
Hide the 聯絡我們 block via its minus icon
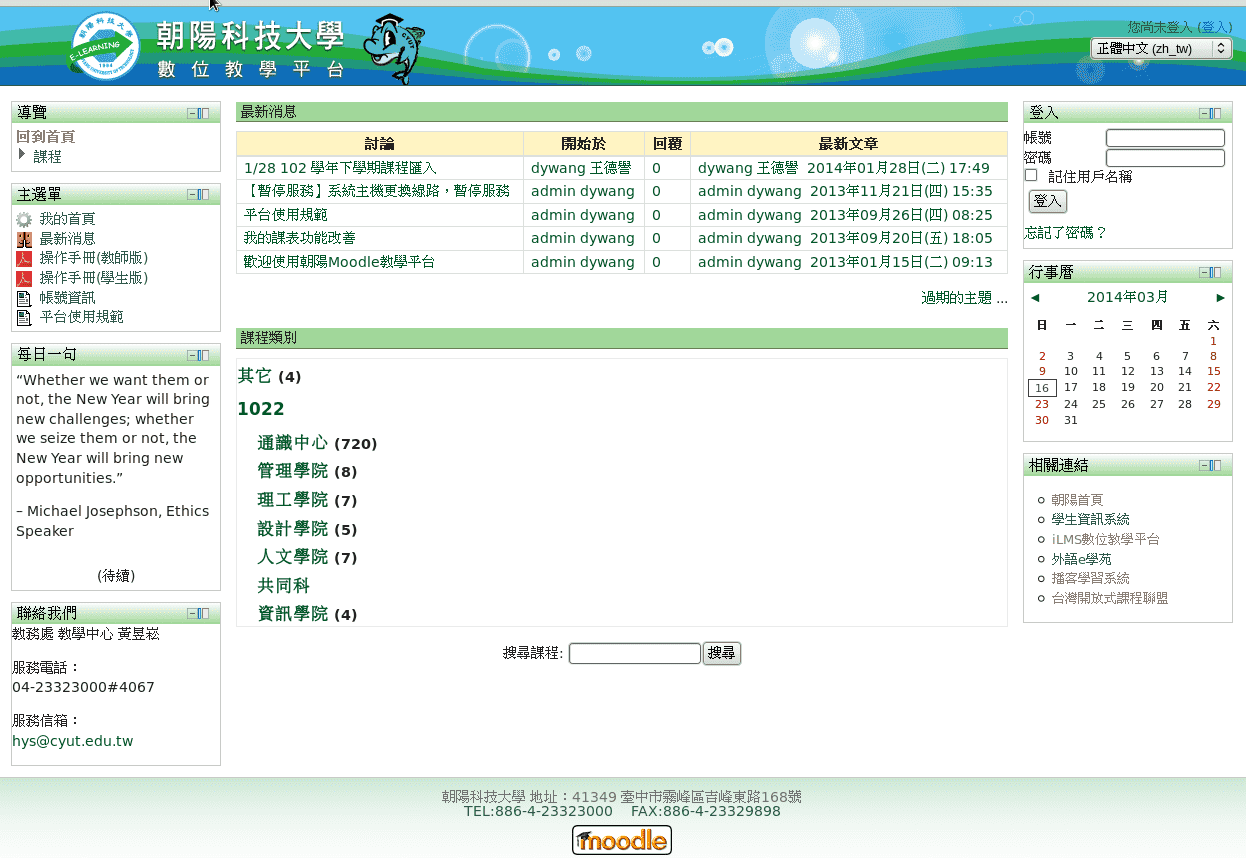pyautogui.click(x=192, y=613)
